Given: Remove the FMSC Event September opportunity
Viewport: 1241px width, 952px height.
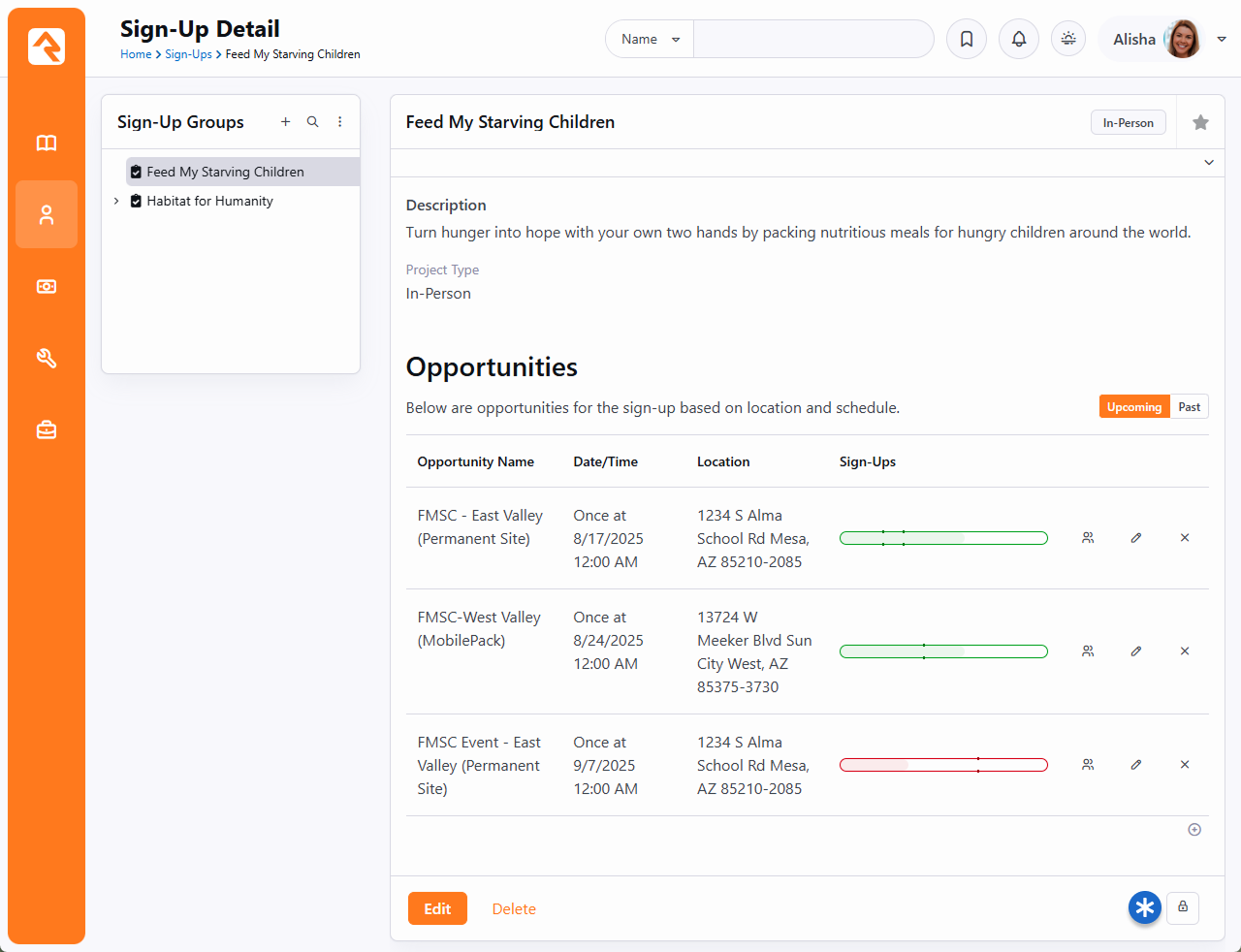Looking at the screenshot, I should coord(1185,765).
